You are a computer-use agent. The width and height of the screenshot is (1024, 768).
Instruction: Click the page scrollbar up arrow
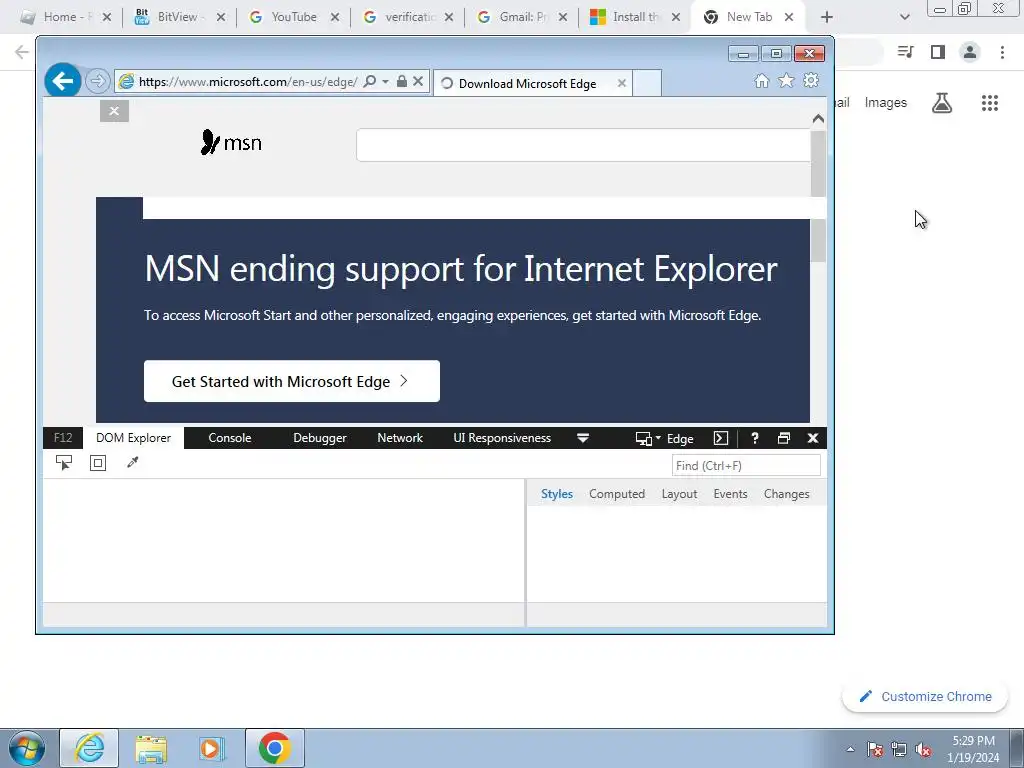pos(818,119)
